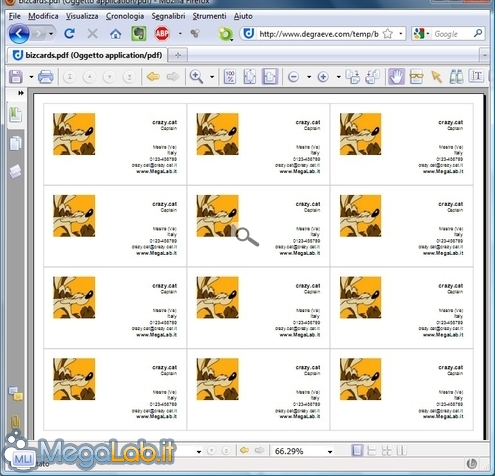Open the Modifica menu

coord(43,16)
